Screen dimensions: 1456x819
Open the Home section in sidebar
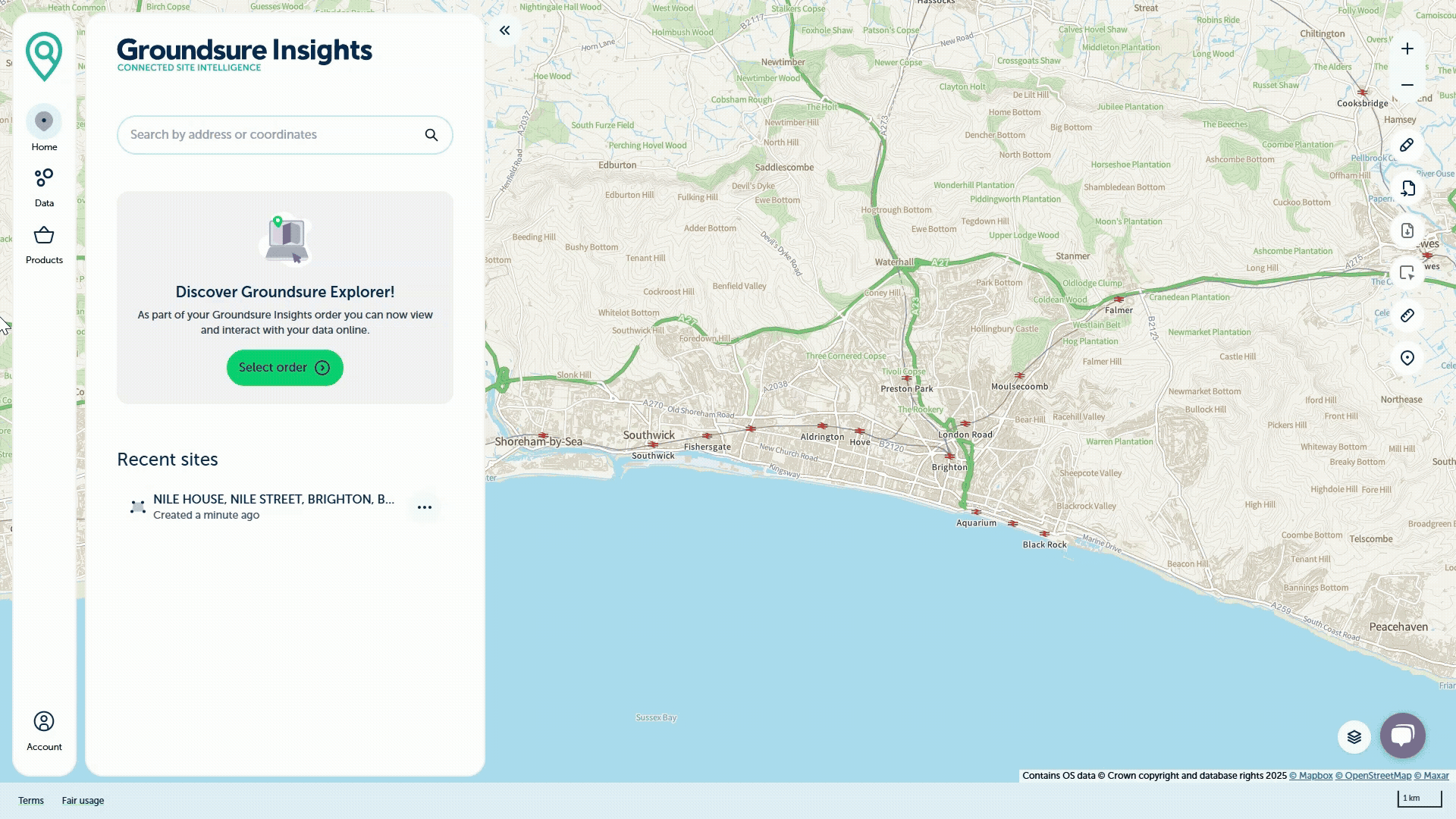(44, 128)
